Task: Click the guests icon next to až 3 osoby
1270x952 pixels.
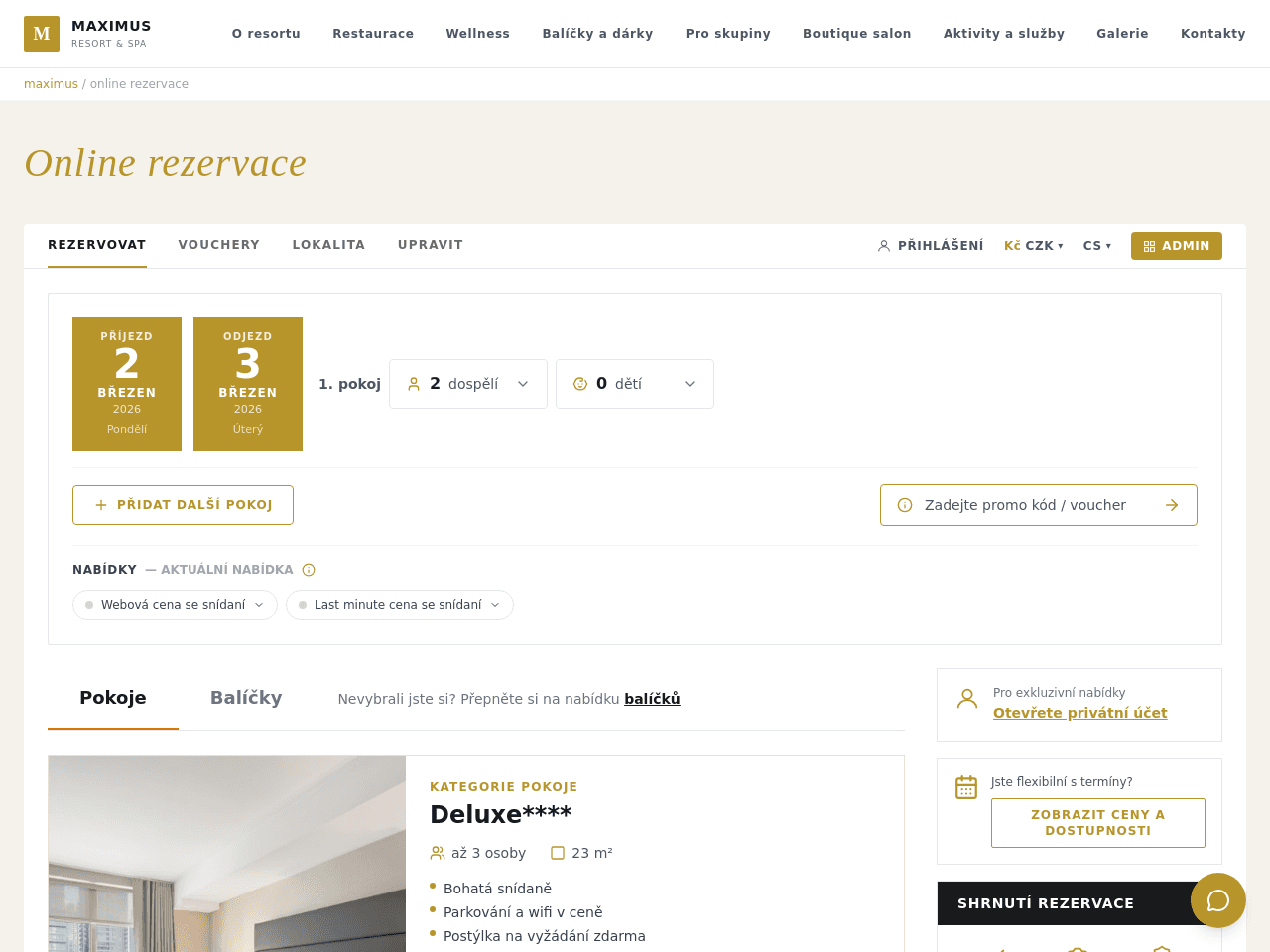Action: pos(438,853)
